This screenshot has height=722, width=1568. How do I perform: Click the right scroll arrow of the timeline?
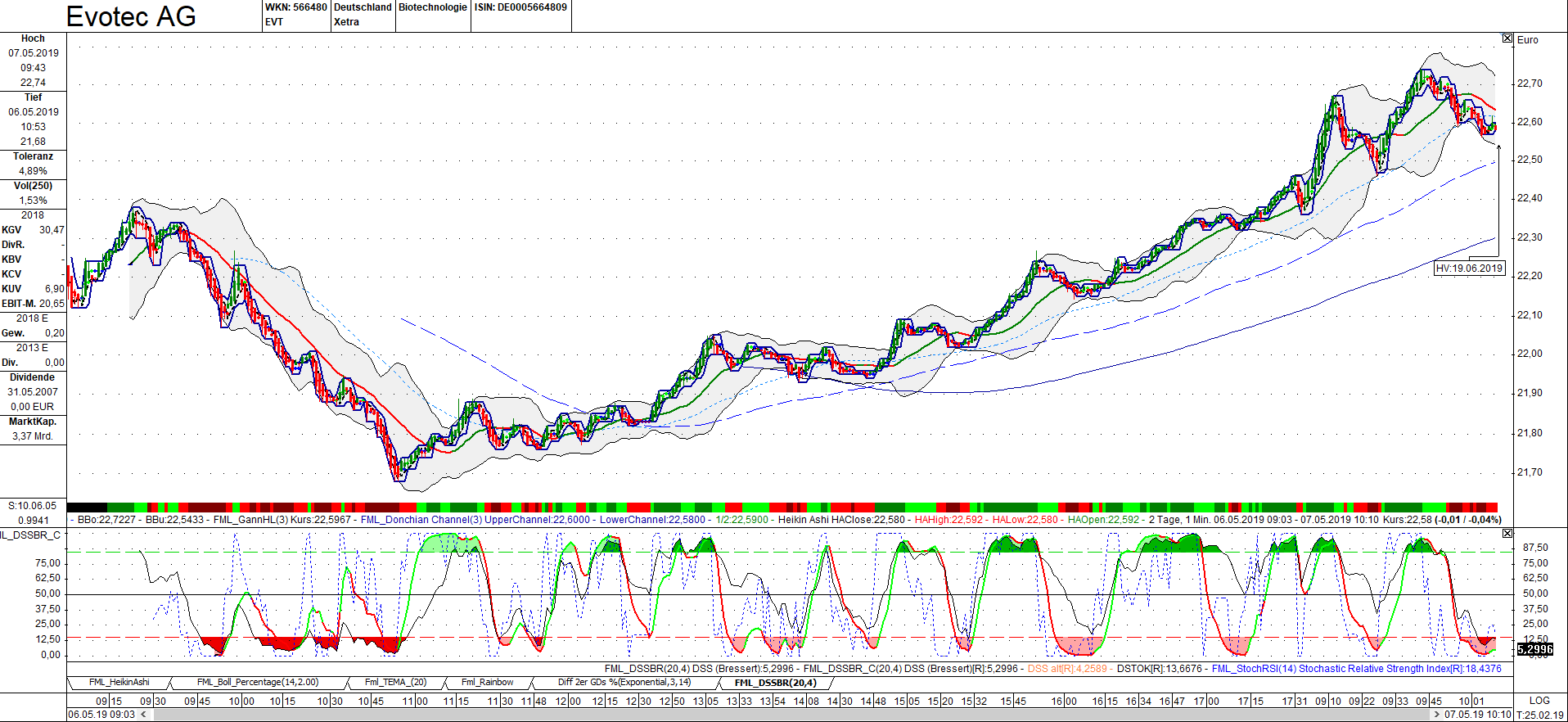(x=1437, y=715)
